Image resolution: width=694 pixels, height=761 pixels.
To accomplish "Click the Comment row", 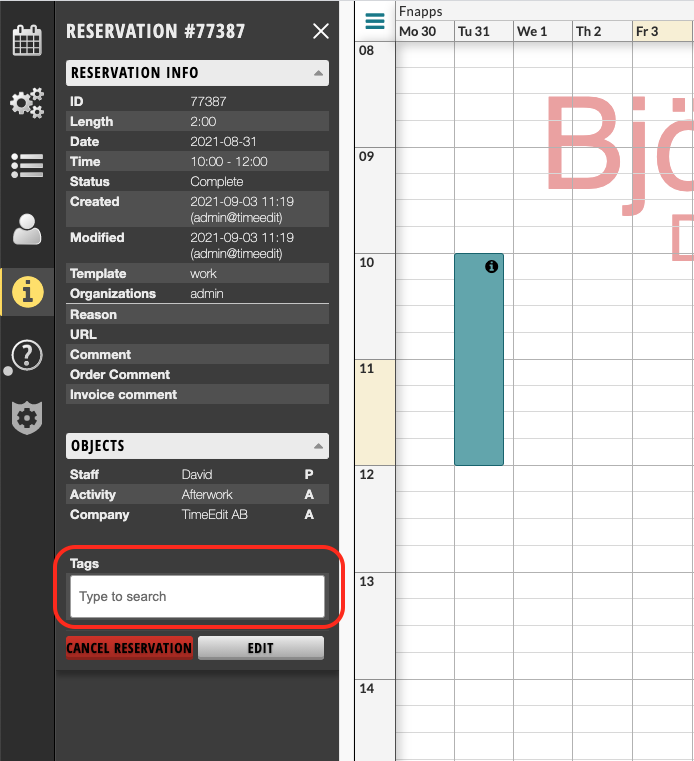I will tap(198, 354).
